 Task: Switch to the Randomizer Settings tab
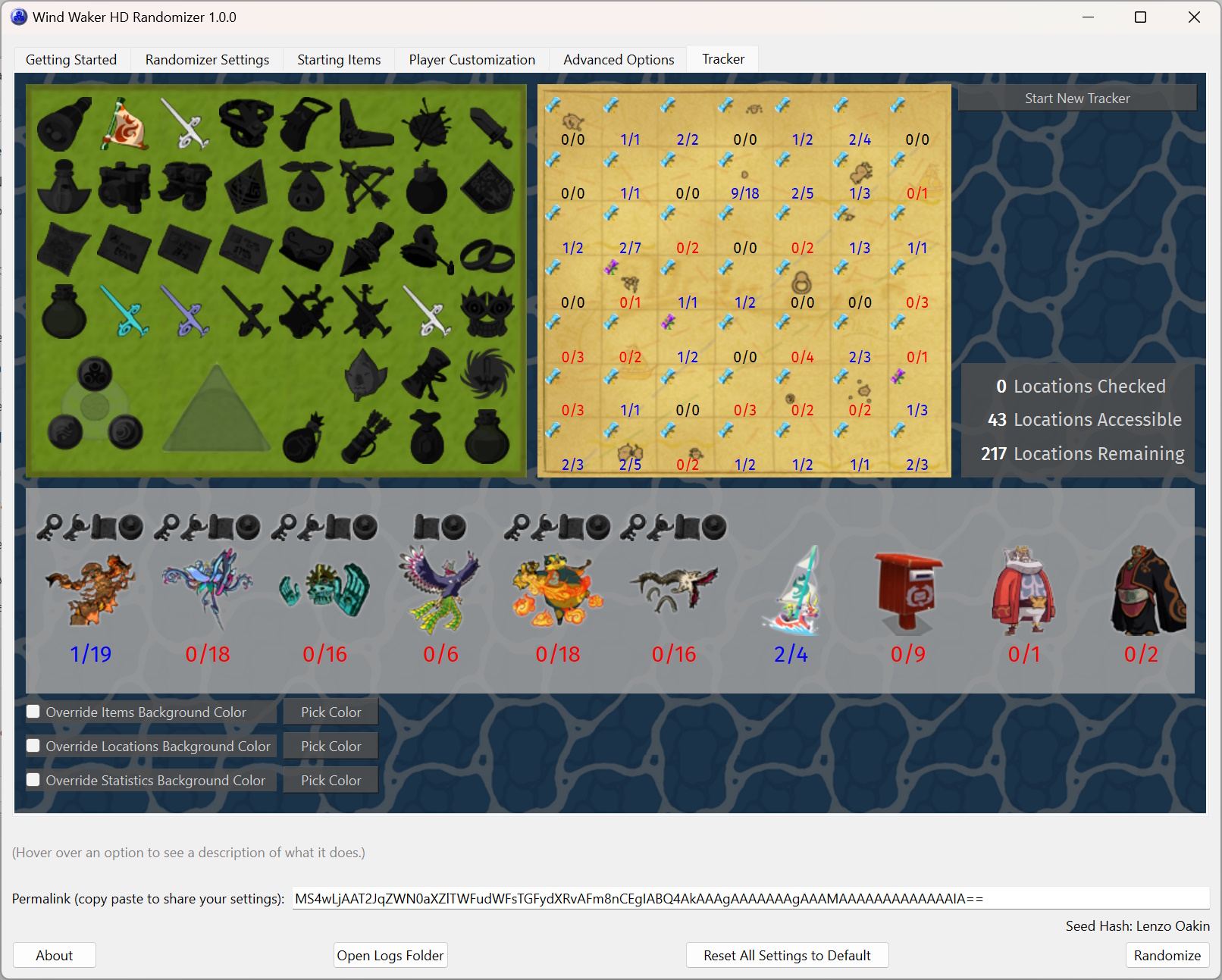207,60
